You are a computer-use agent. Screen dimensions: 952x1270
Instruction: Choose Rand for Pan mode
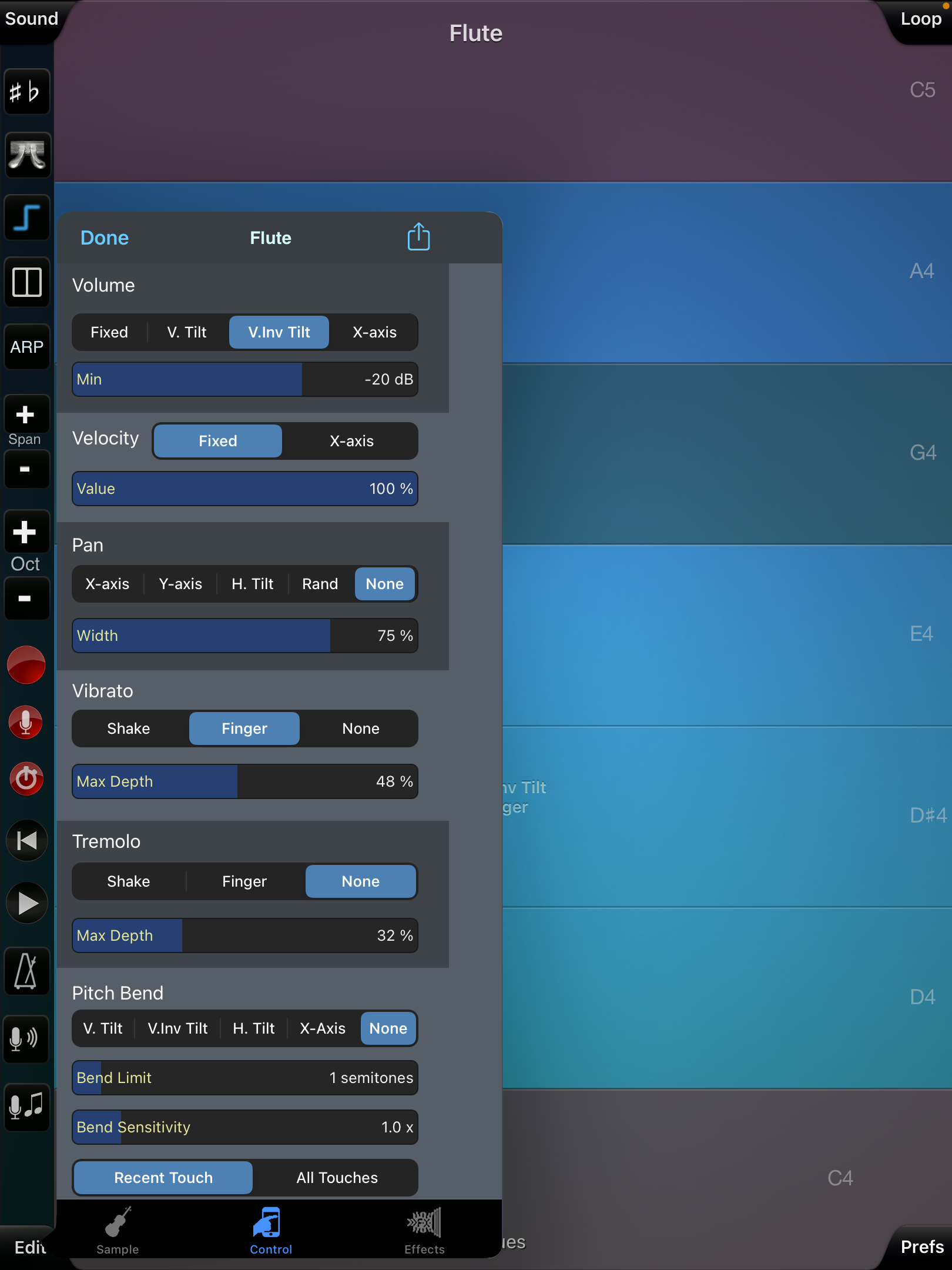(320, 584)
